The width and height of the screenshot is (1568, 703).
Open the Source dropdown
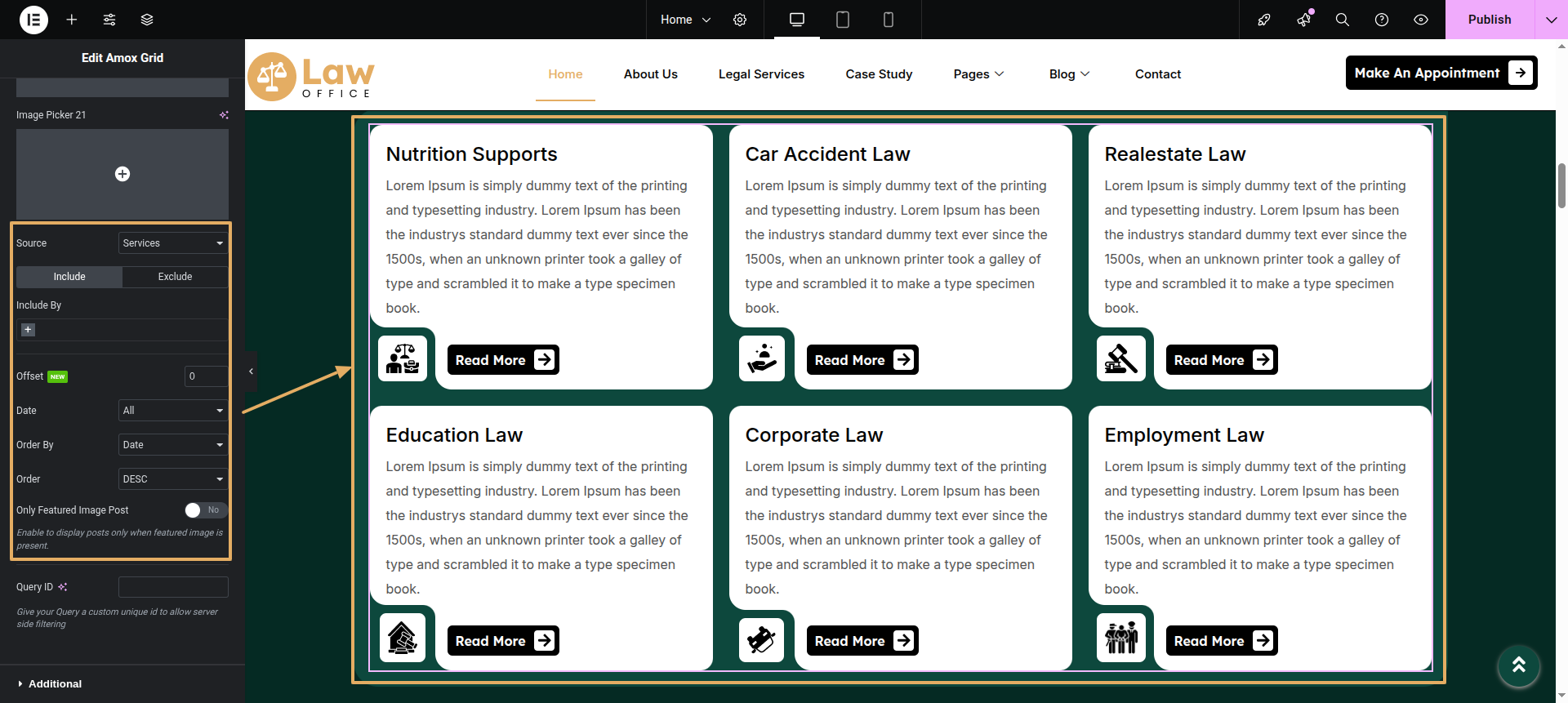(172, 243)
